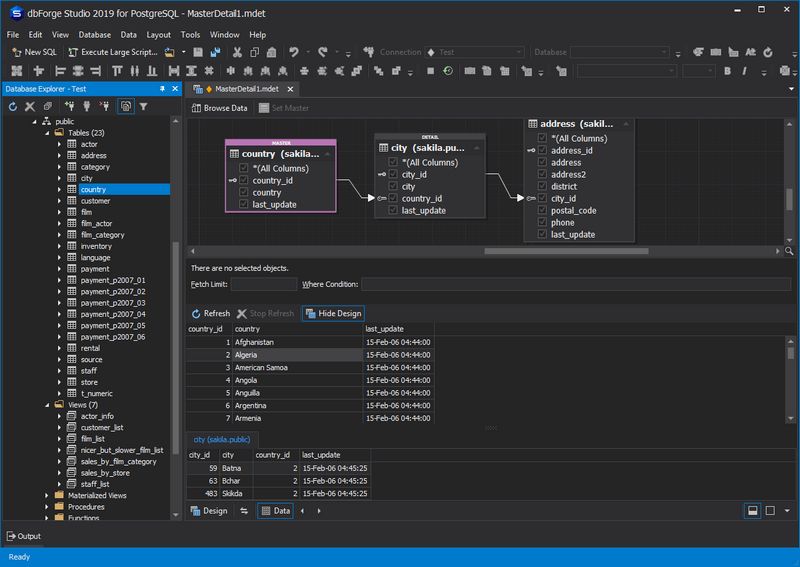Toggle postal_code checkbox in address table

tap(542, 211)
